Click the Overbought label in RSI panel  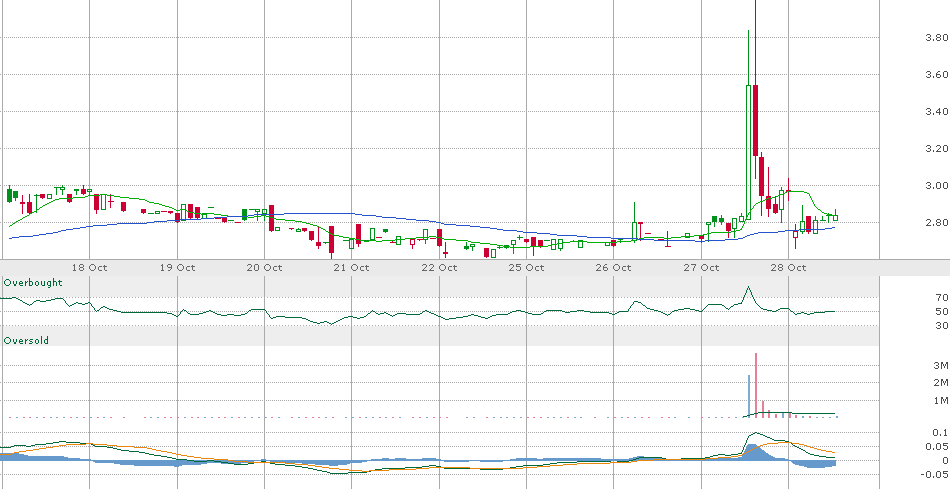tap(33, 282)
